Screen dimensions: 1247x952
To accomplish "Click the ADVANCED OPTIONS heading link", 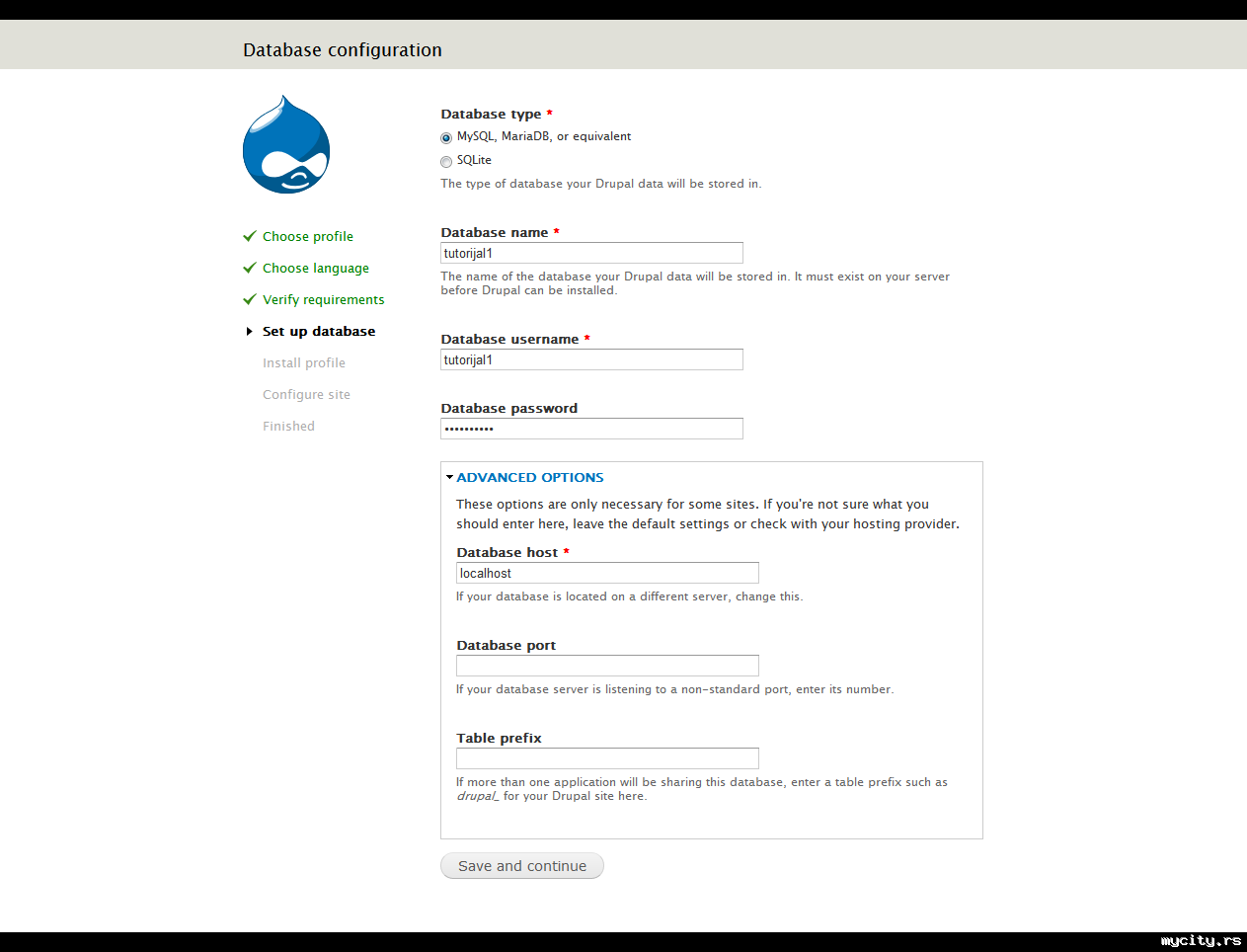I will [530, 477].
